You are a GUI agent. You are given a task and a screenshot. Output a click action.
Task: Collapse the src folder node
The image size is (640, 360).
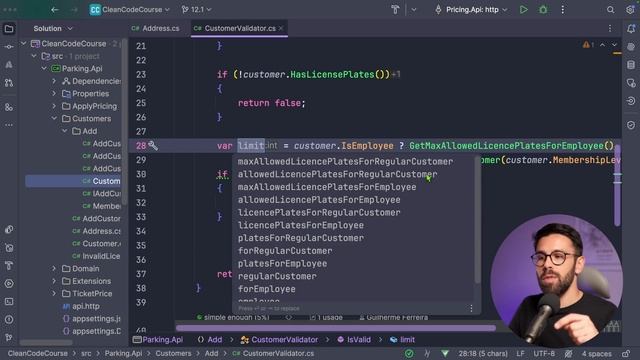click(34, 56)
